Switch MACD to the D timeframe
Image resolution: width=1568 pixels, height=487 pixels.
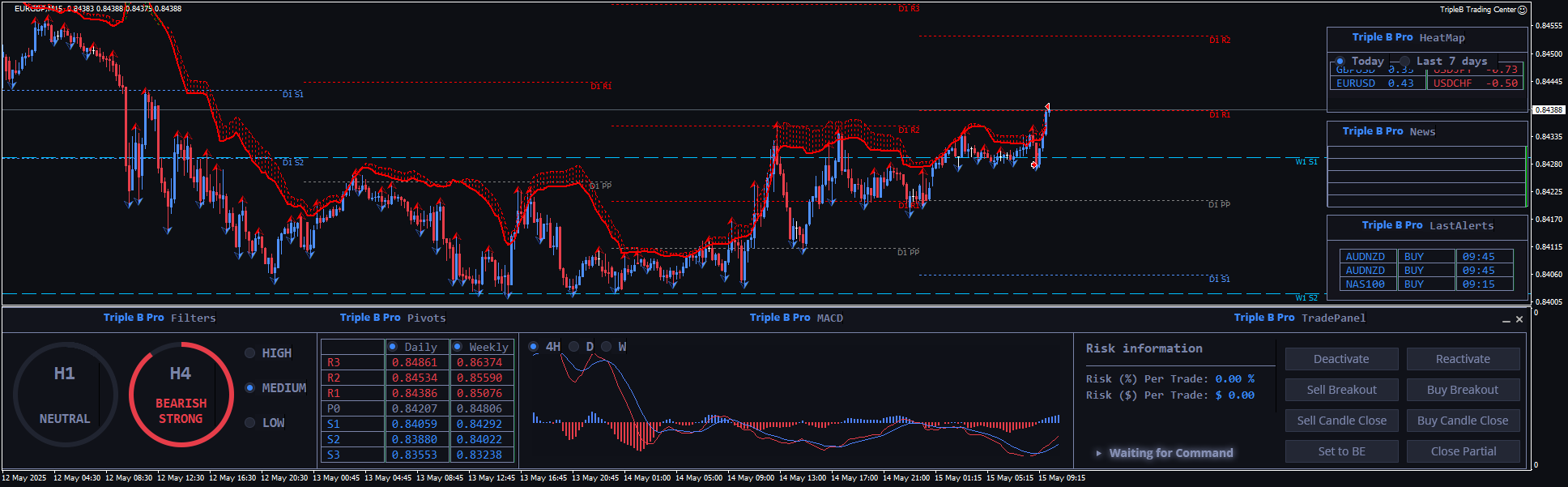(x=574, y=347)
